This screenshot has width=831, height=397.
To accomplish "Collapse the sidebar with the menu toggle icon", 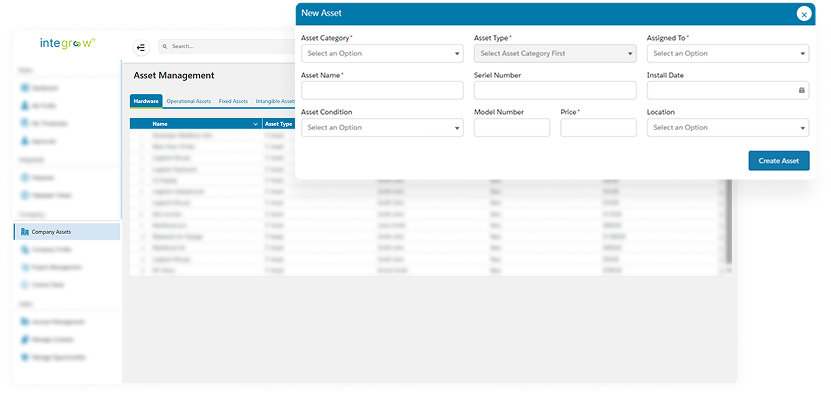I will 141,48.
